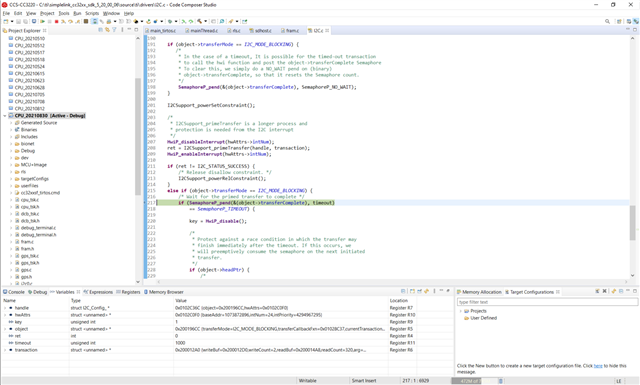Open the Build hammer dropdown arrow
The height and width of the screenshot is (385, 640).
205,21
